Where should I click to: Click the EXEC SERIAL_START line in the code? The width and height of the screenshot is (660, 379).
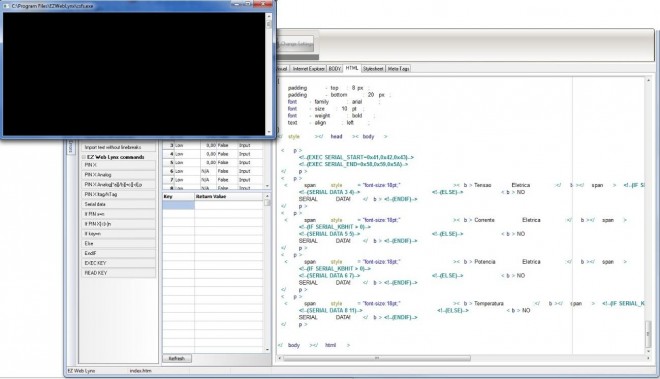pos(356,157)
